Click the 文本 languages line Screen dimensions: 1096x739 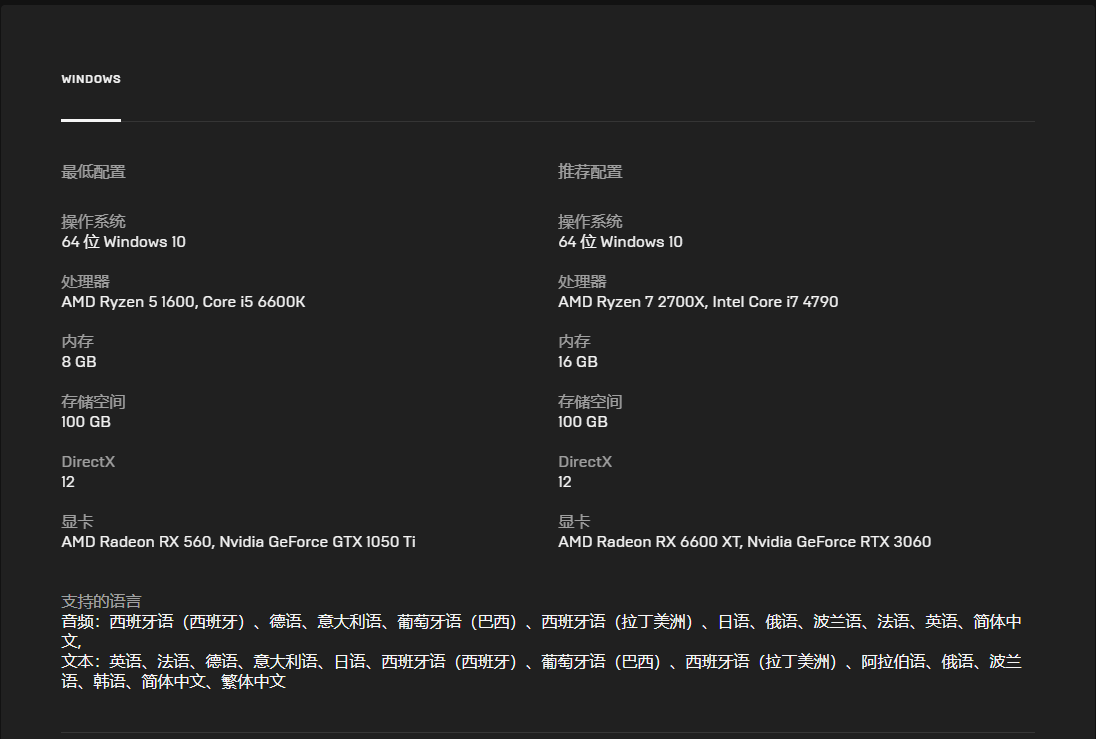pyautogui.click(x=542, y=671)
